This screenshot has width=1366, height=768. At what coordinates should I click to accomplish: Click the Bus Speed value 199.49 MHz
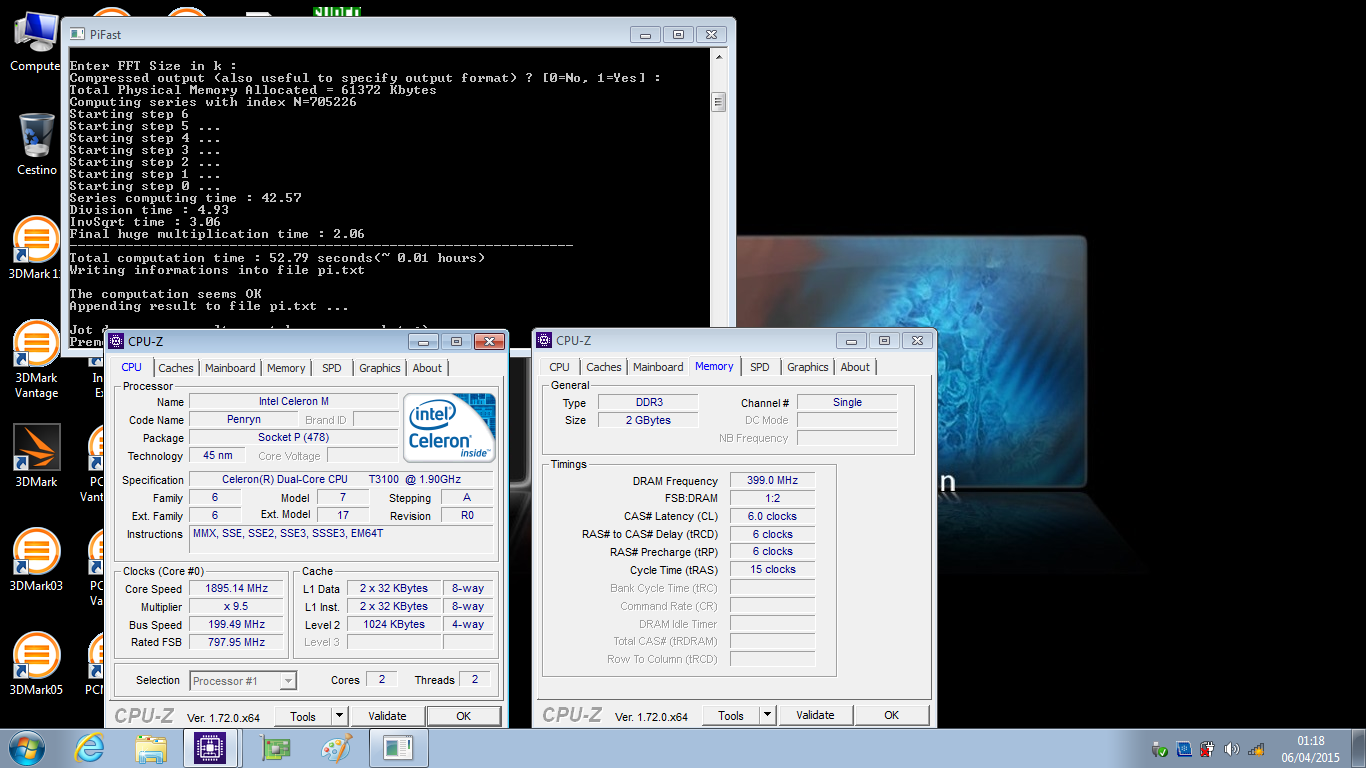pos(236,625)
